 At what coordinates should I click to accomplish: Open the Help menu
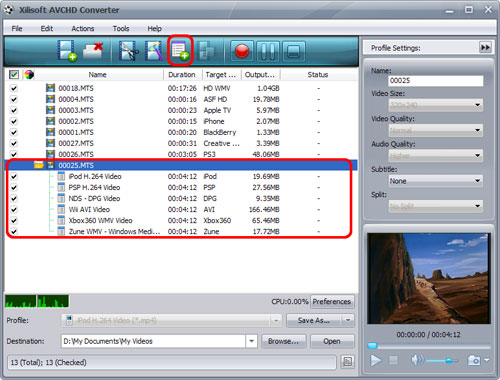click(x=154, y=28)
